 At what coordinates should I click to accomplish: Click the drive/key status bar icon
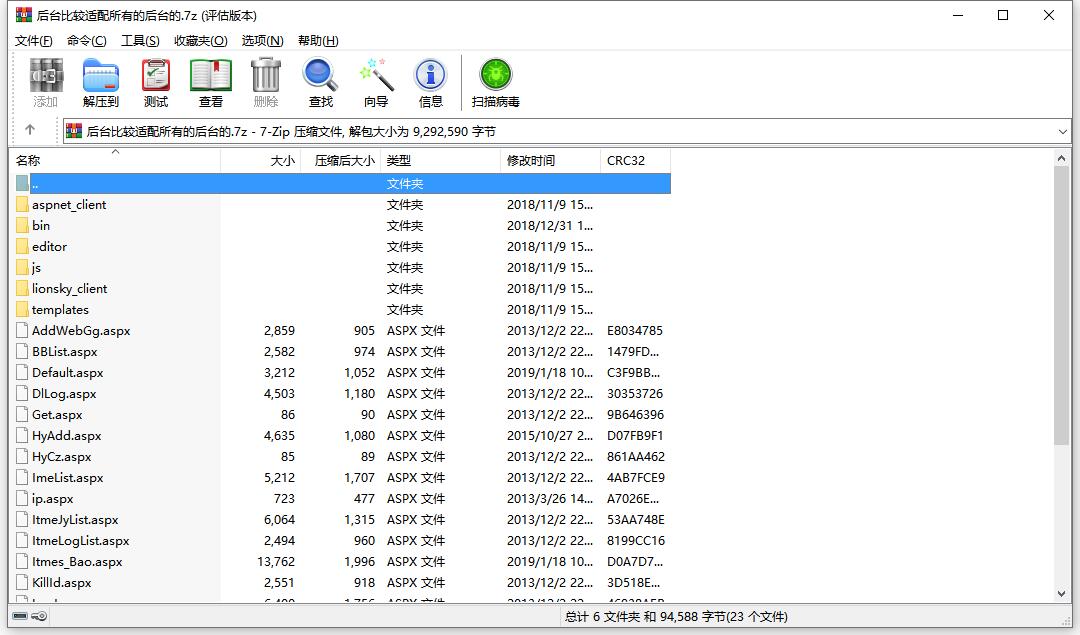click(x=29, y=617)
